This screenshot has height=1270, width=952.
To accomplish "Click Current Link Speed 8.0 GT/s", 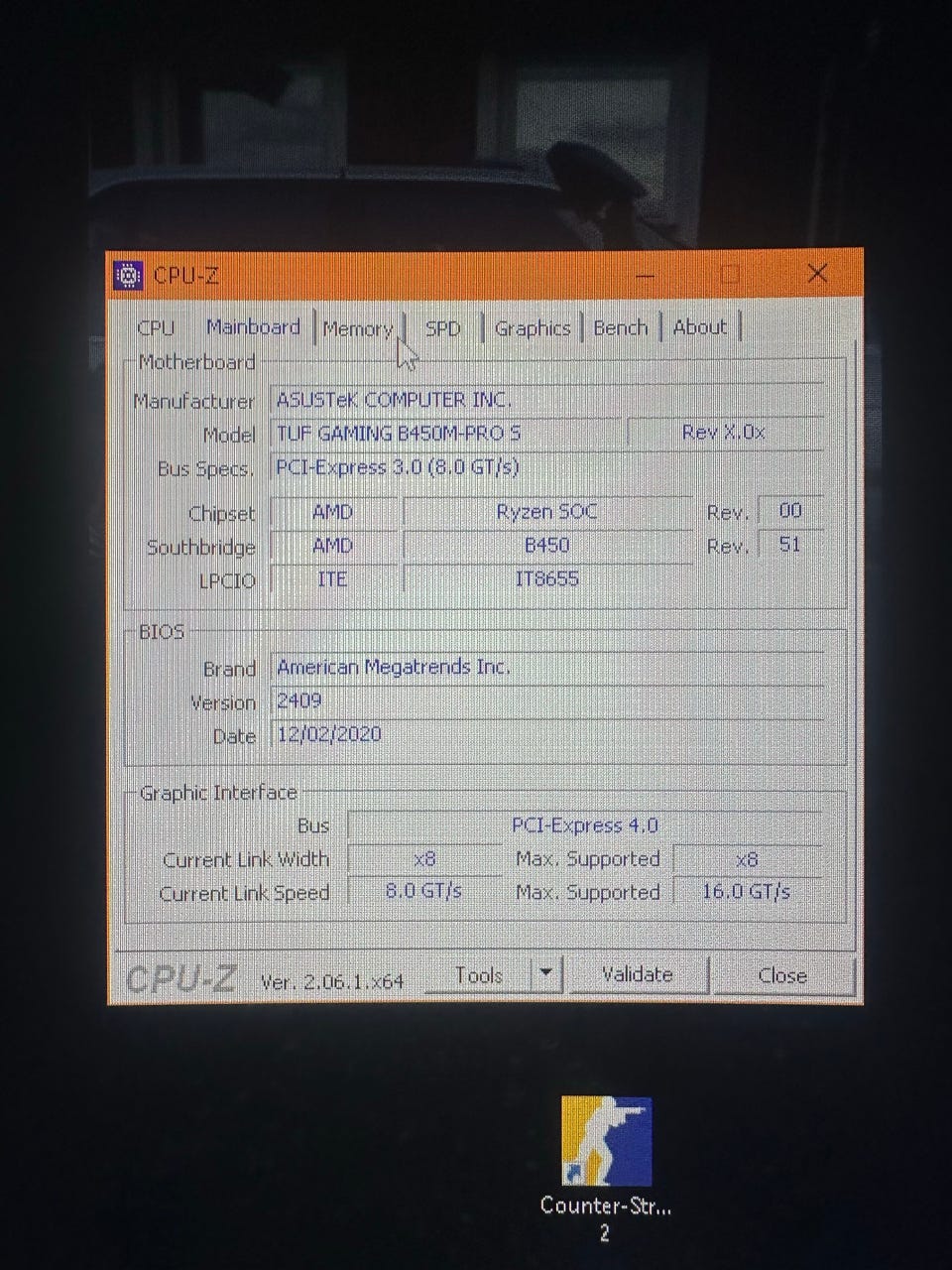I will [x=424, y=892].
